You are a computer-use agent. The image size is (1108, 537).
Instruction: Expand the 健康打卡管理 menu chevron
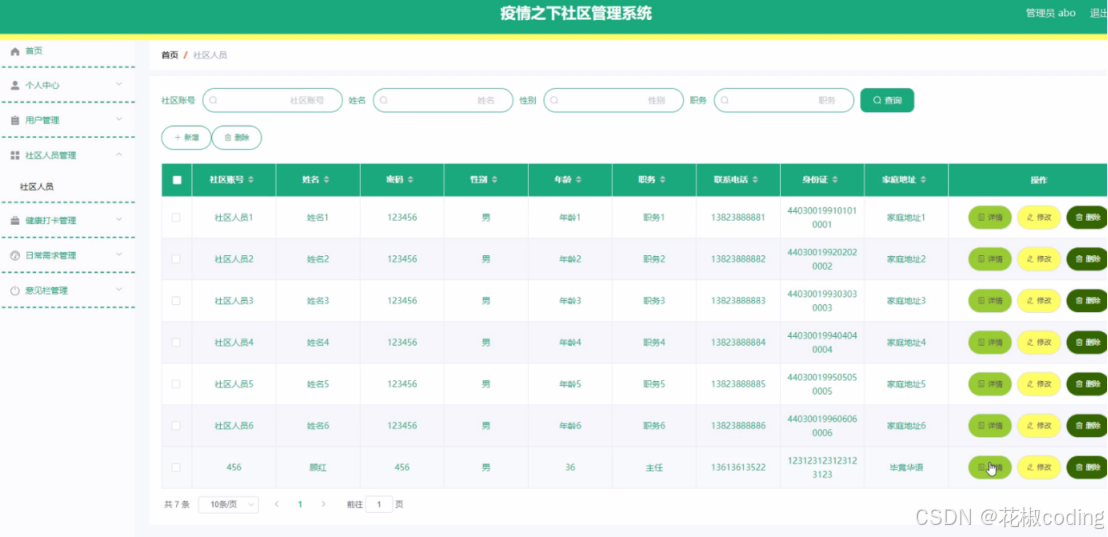[x=119, y=220]
